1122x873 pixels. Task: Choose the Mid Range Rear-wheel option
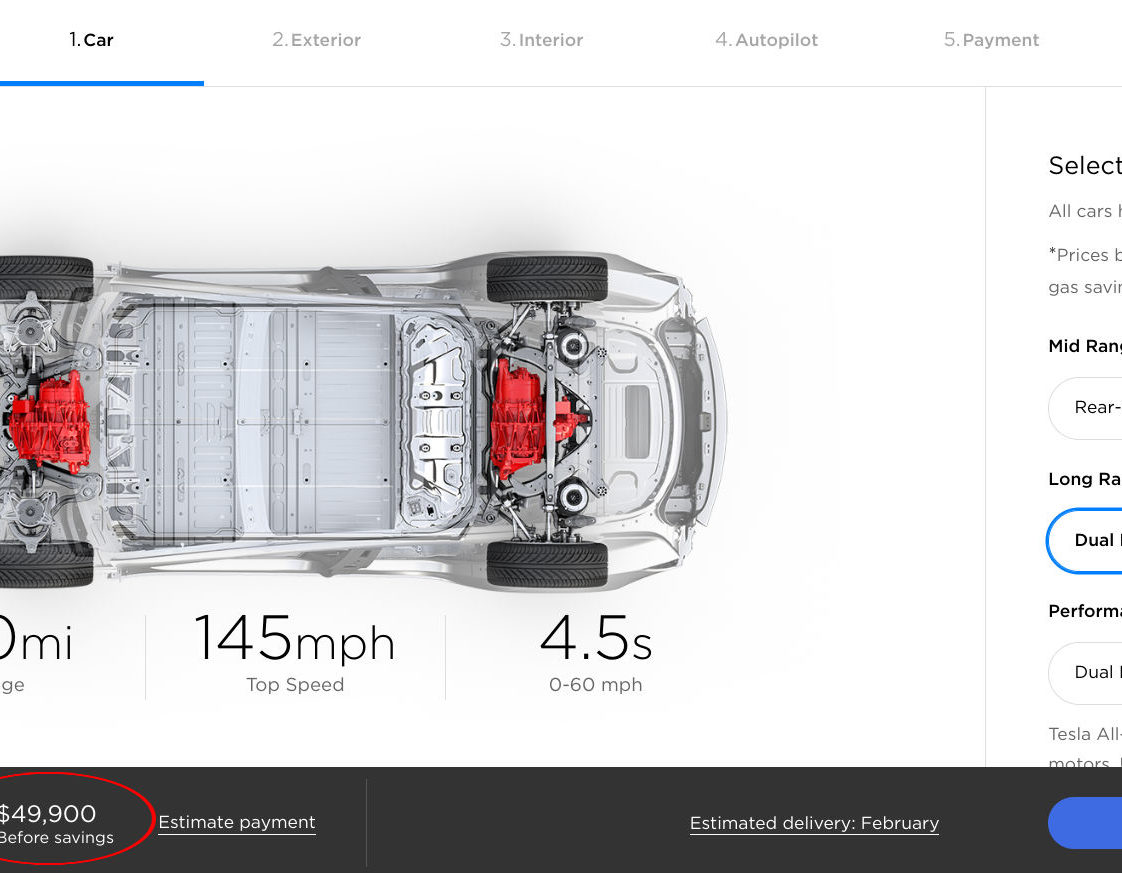[1086, 408]
